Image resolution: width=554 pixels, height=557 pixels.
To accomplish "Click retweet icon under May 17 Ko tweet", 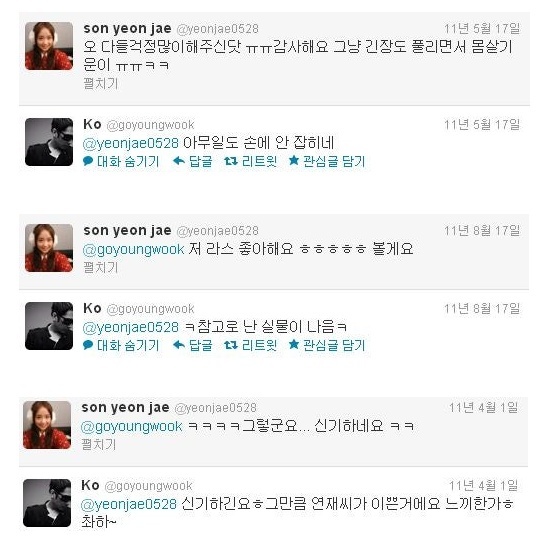I will tap(231, 162).
